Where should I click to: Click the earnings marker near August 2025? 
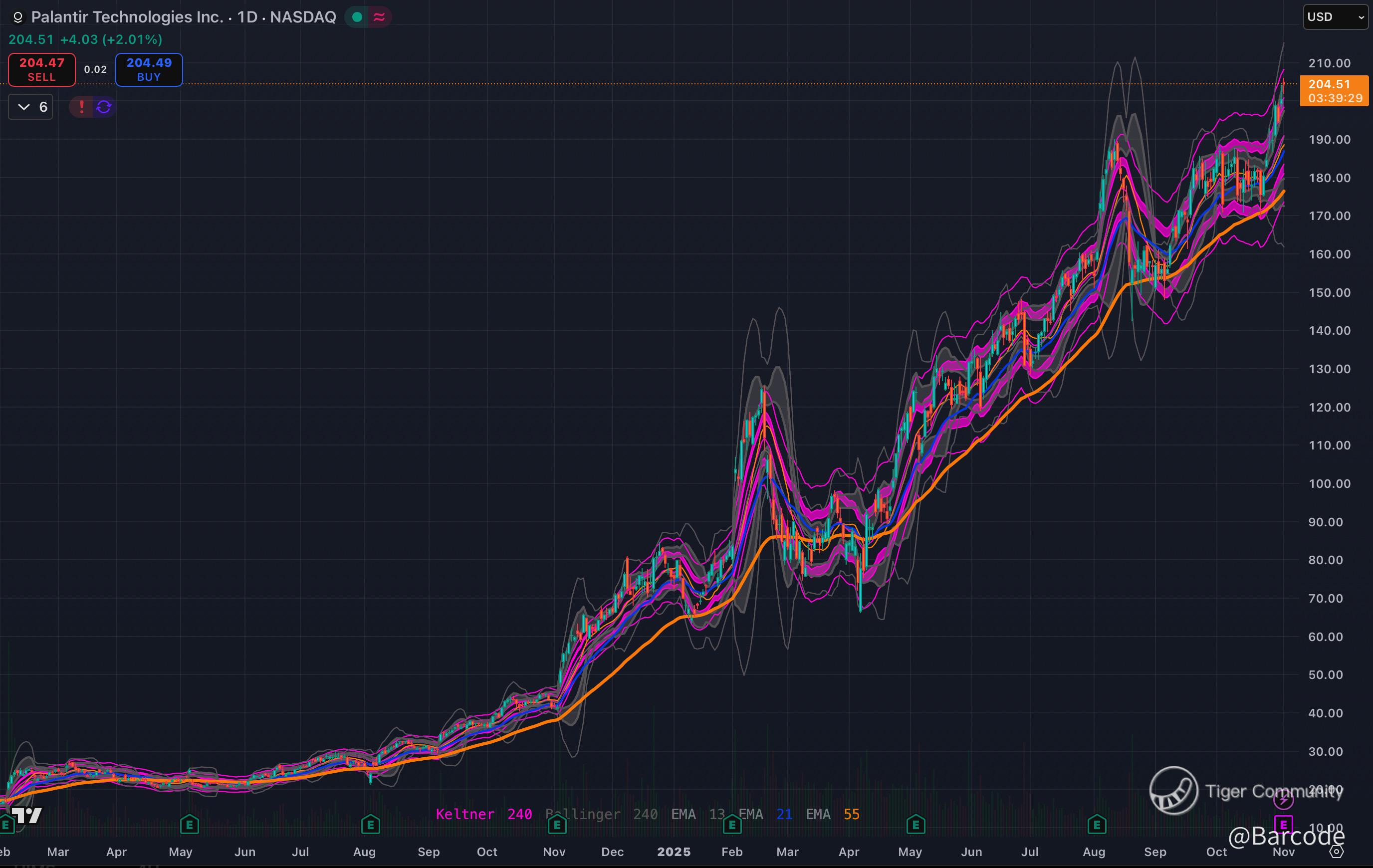[x=1097, y=824]
